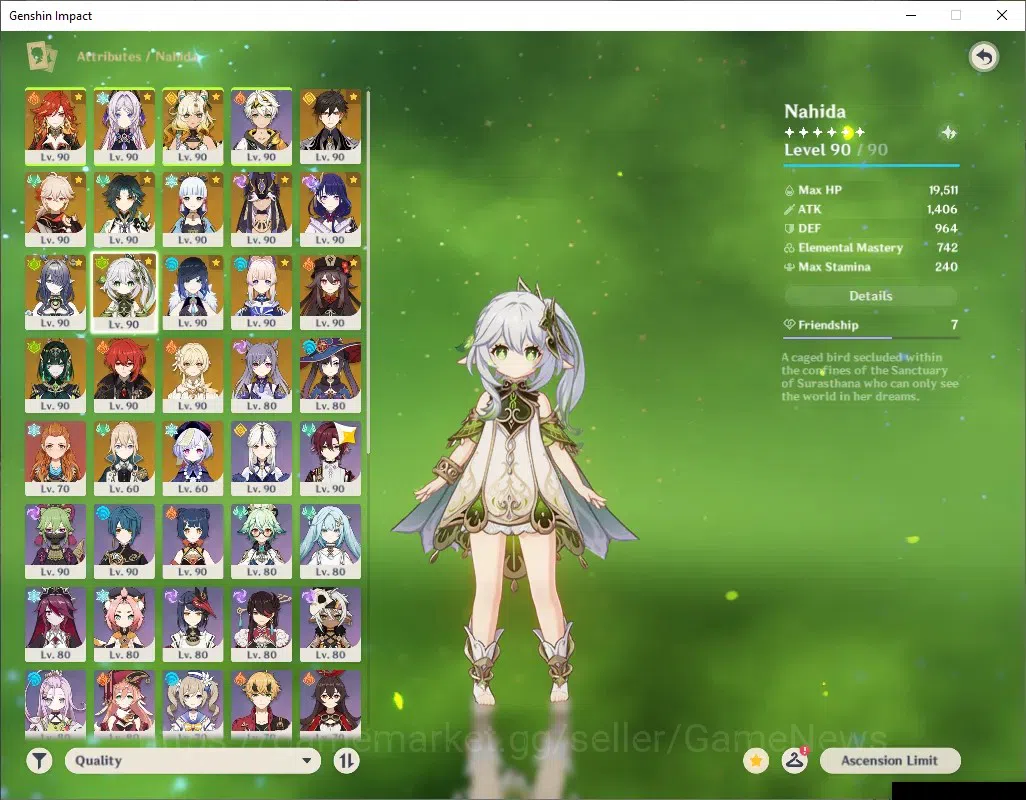Viewport: 1026px width, 800px height.
Task: Select Yanfei's portrait
Action: point(124,704)
